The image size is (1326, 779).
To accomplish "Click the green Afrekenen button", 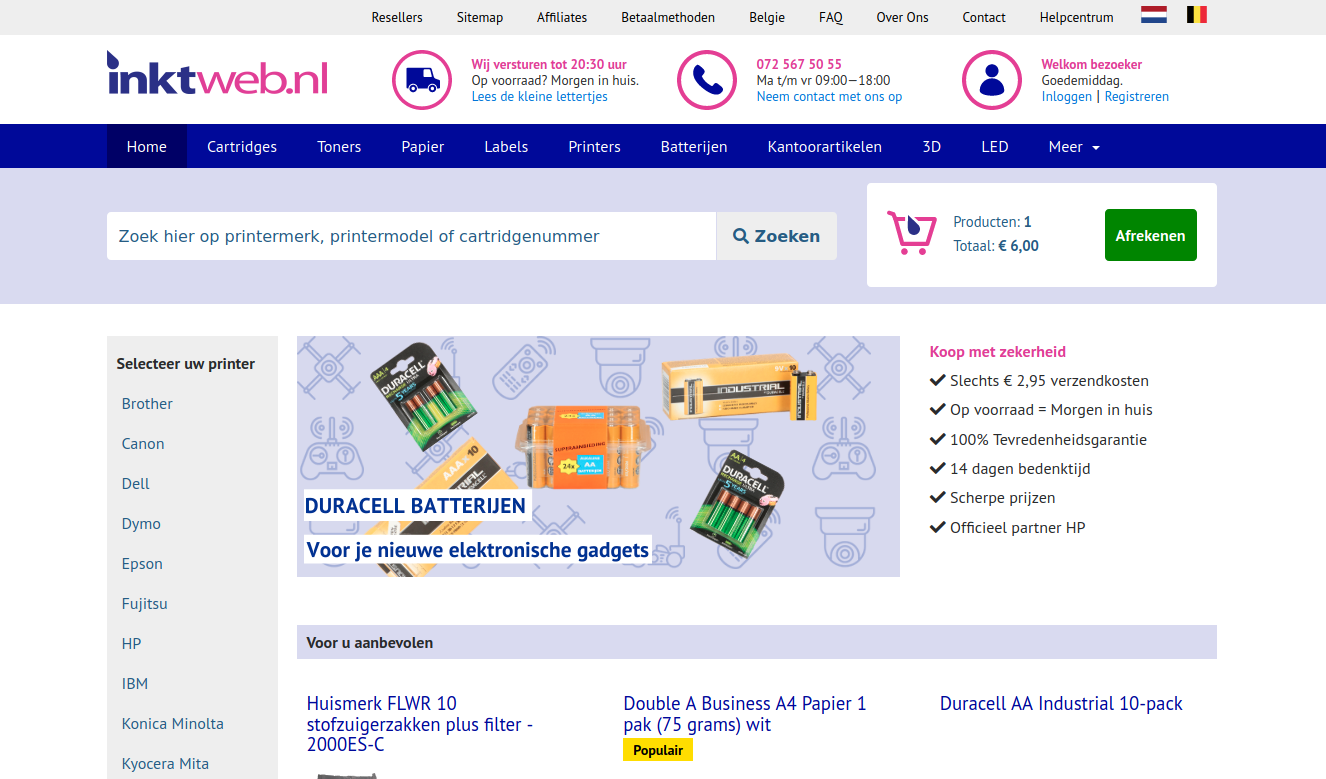I will click(x=1150, y=235).
